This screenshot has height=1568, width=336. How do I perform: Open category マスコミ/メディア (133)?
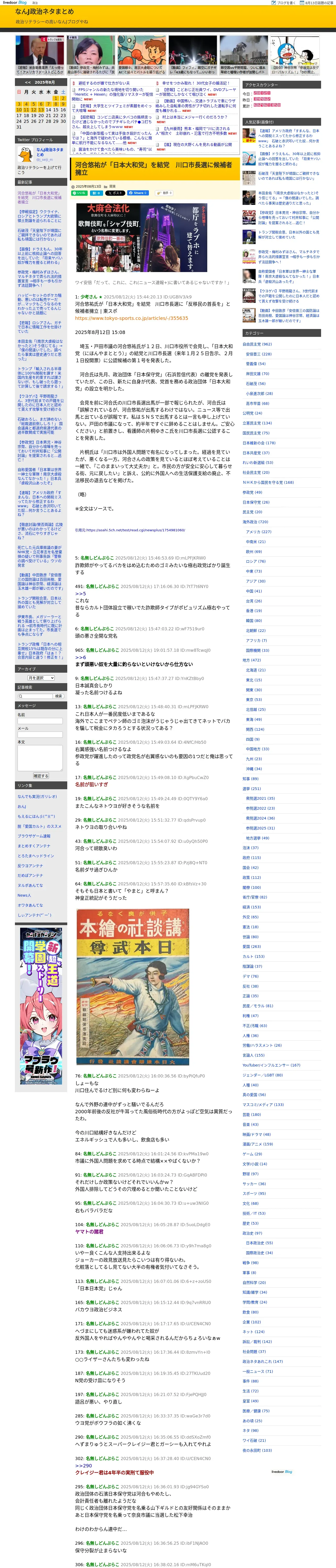pyautogui.click(x=264, y=1105)
